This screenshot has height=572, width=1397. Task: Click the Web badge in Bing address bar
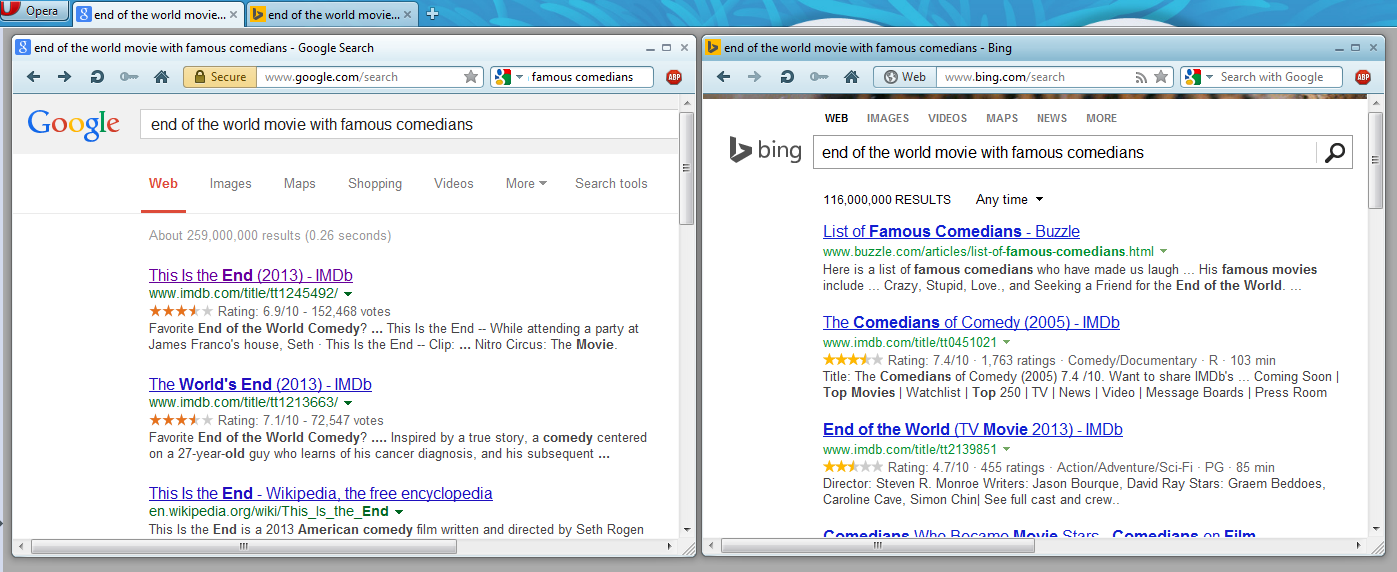(905, 77)
